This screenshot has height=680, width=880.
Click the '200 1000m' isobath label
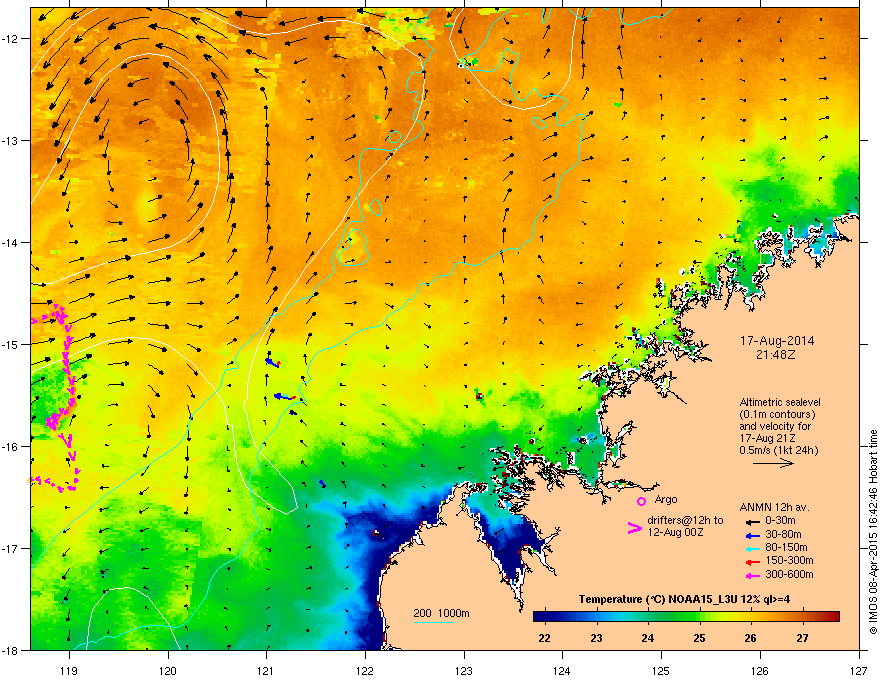click(441, 613)
